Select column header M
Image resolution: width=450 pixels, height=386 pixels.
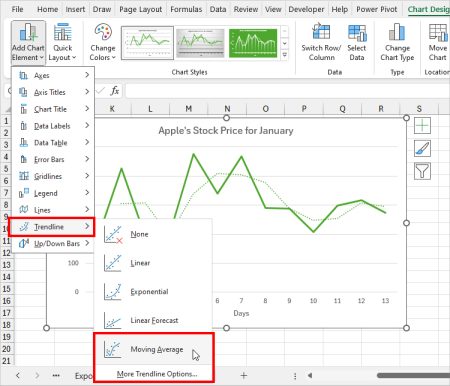pos(189,109)
